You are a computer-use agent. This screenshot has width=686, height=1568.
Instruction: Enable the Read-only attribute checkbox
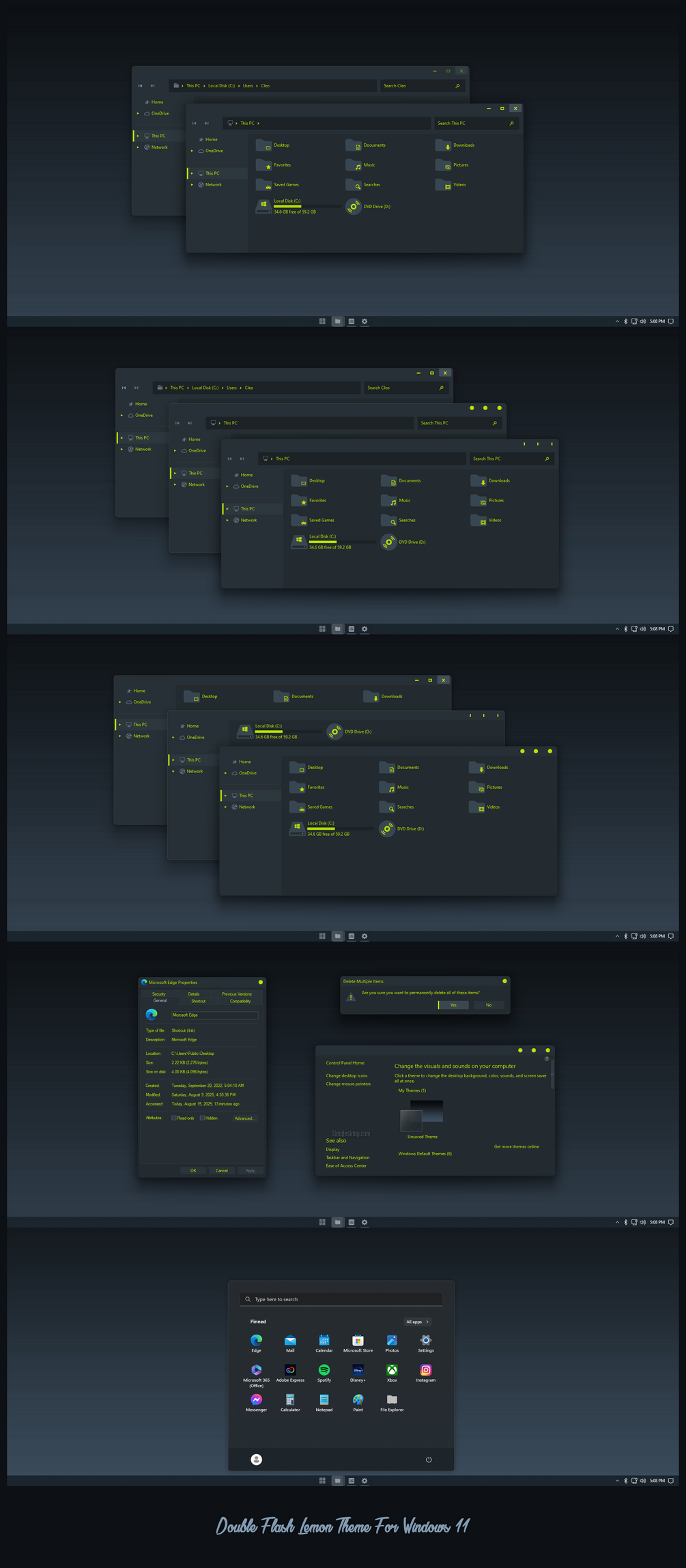[174, 1118]
